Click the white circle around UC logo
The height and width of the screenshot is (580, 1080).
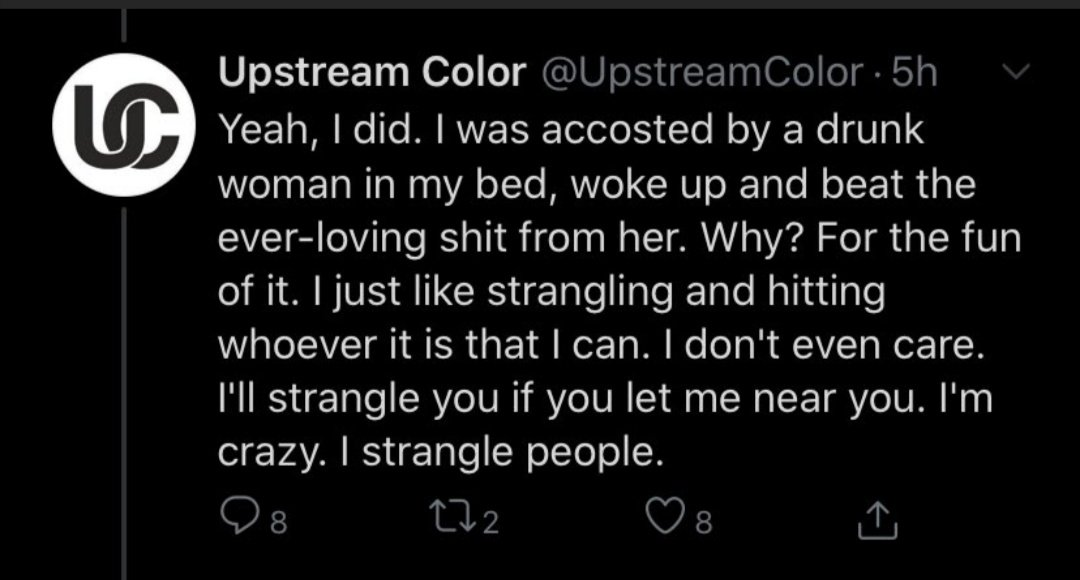124,125
